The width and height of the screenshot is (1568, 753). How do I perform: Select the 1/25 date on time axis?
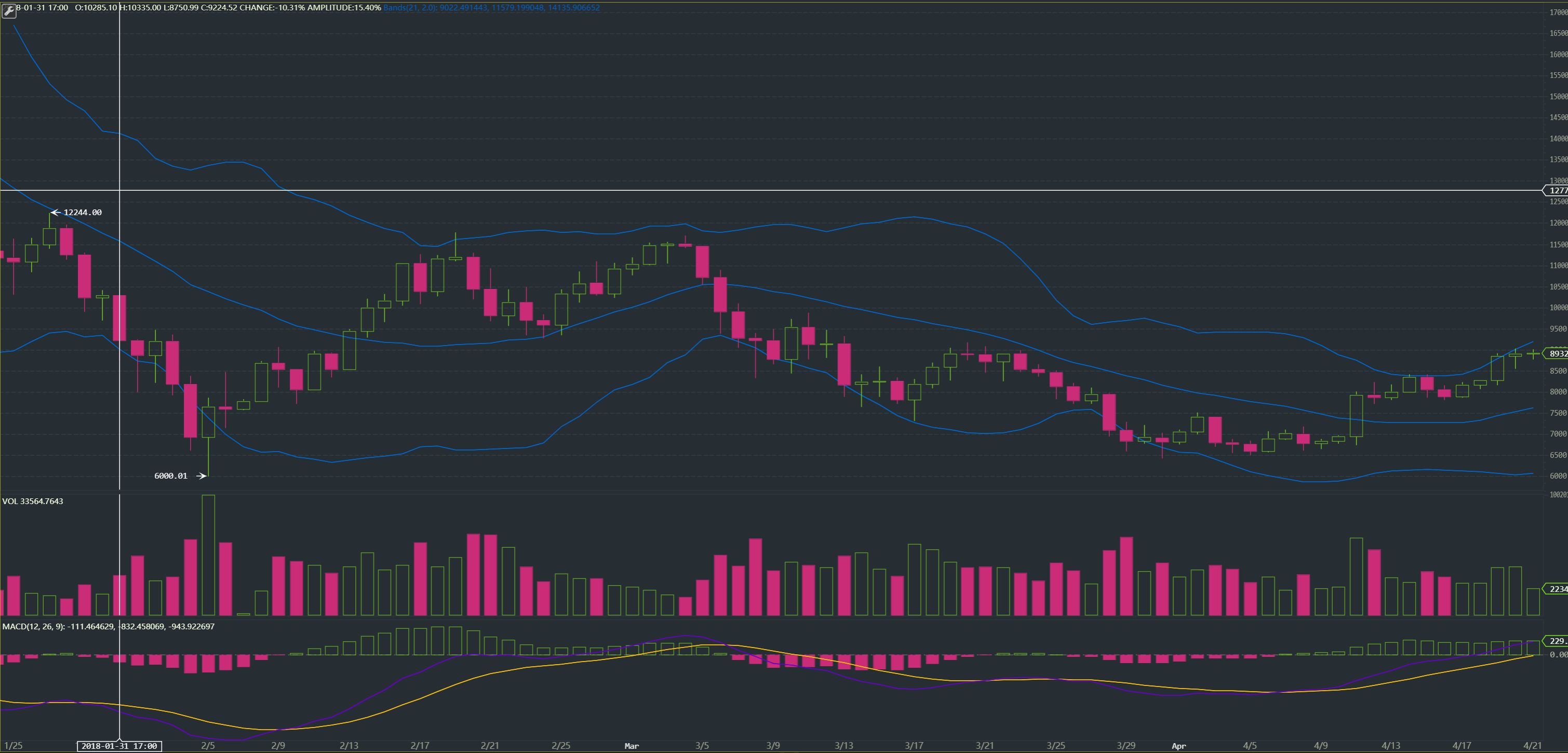click(x=14, y=746)
